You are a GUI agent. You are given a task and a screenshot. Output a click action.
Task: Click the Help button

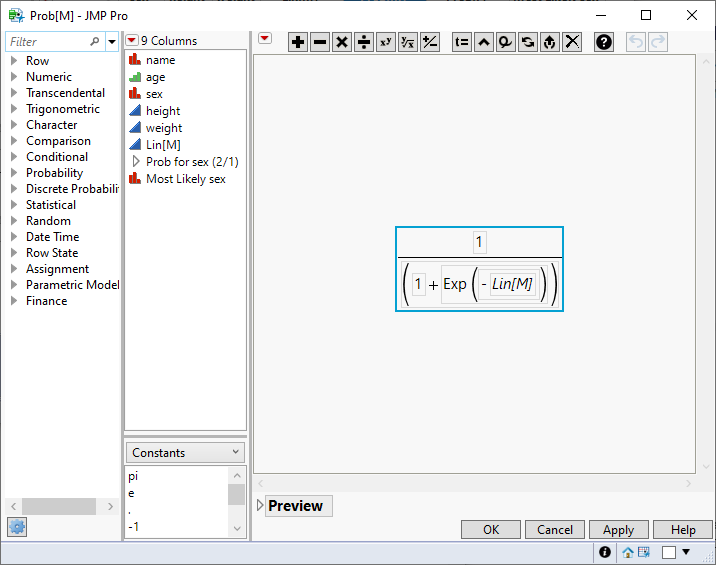[x=683, y=530]
